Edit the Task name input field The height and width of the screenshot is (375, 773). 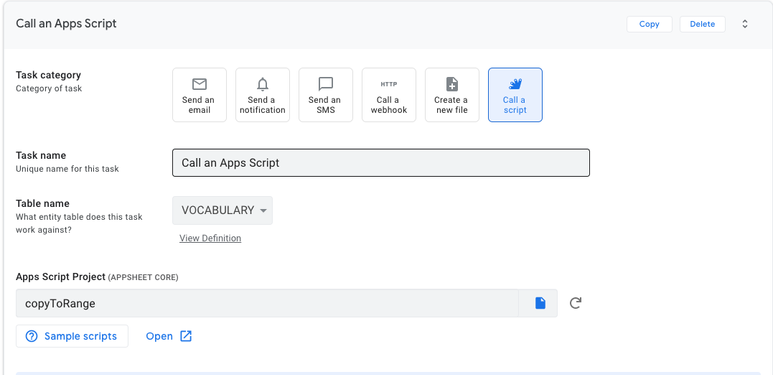(x=381, y=163)
